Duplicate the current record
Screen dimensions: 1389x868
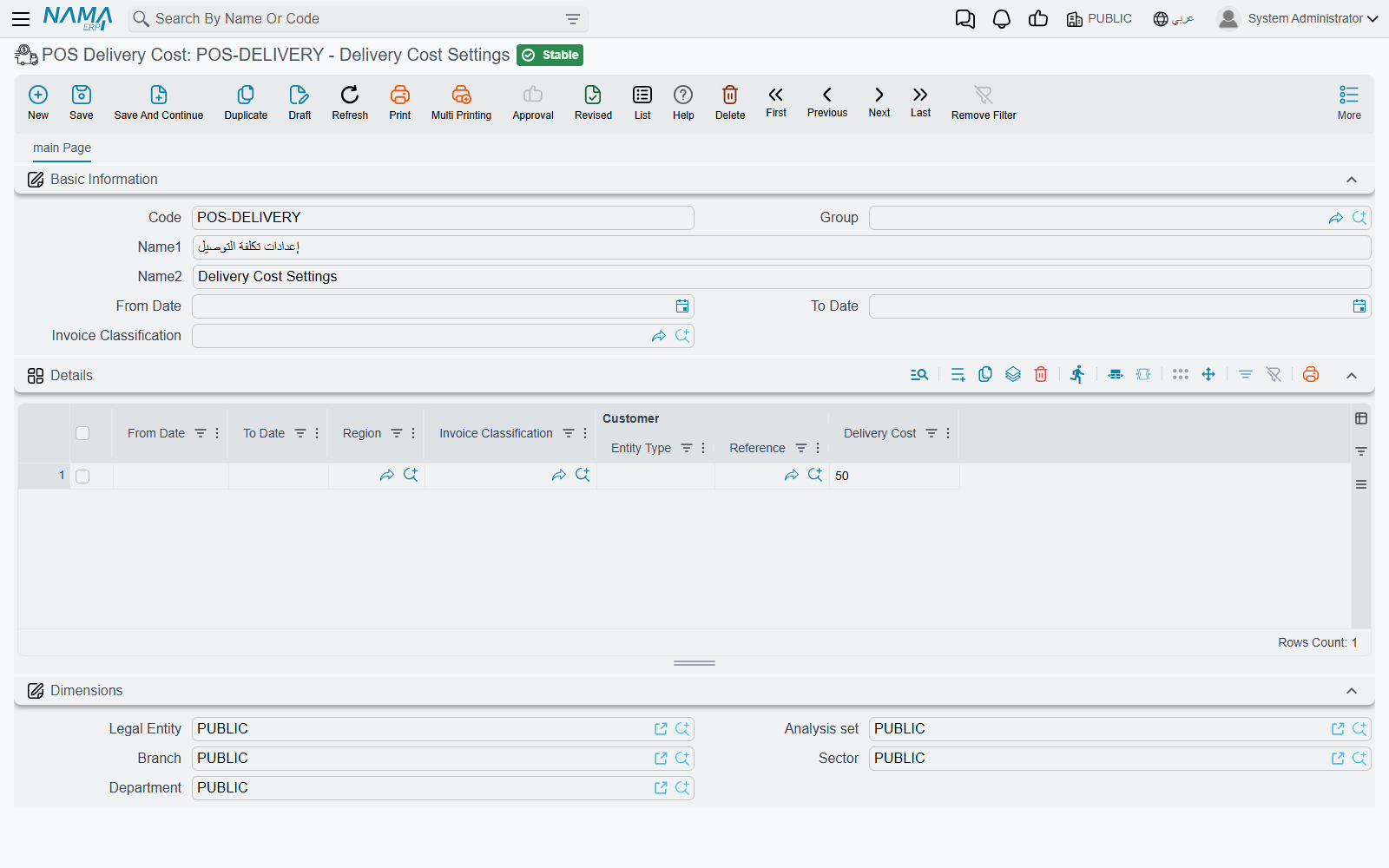pos(246,102)
